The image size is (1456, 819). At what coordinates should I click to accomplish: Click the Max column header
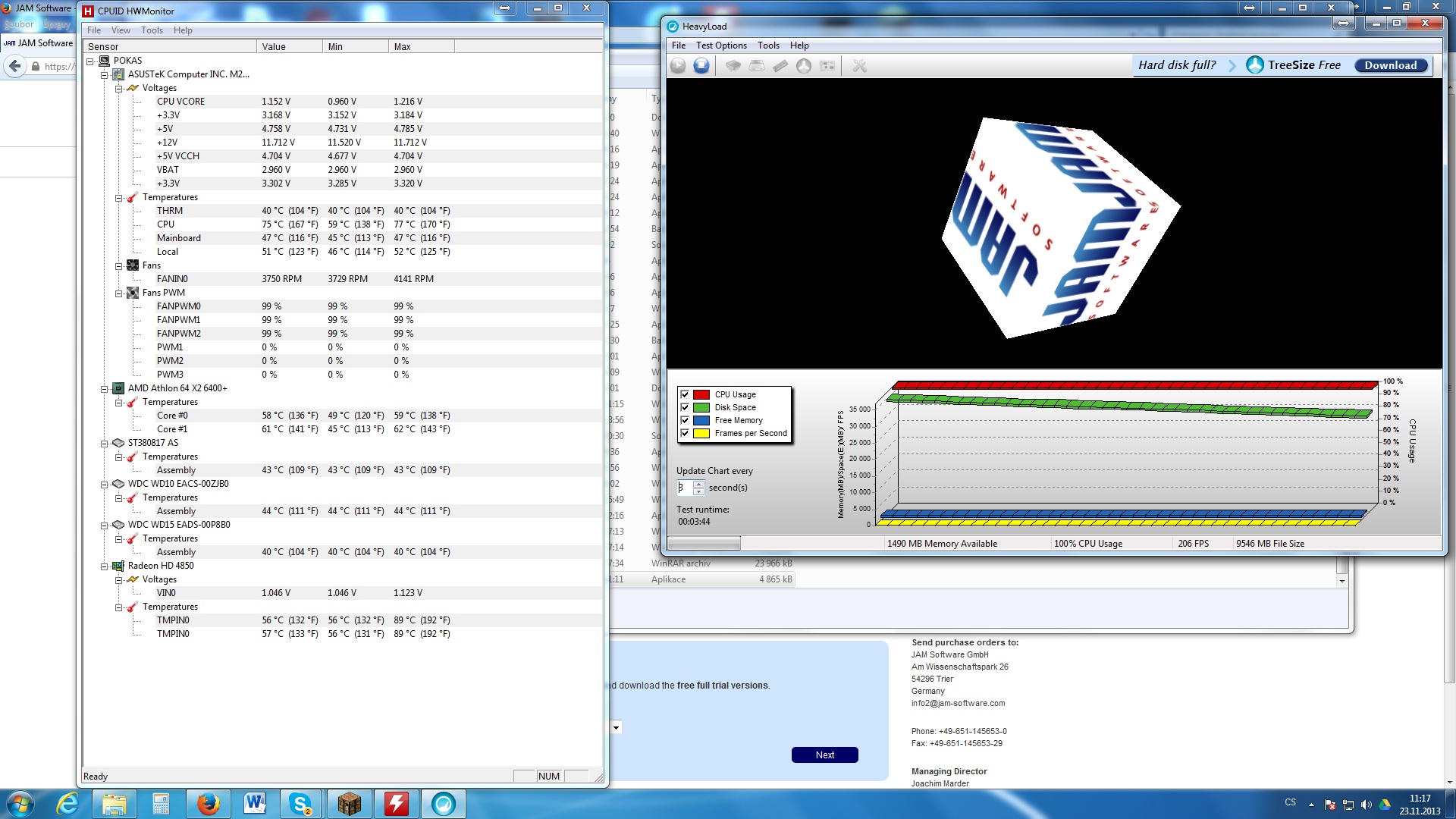(x=422, y=46)
